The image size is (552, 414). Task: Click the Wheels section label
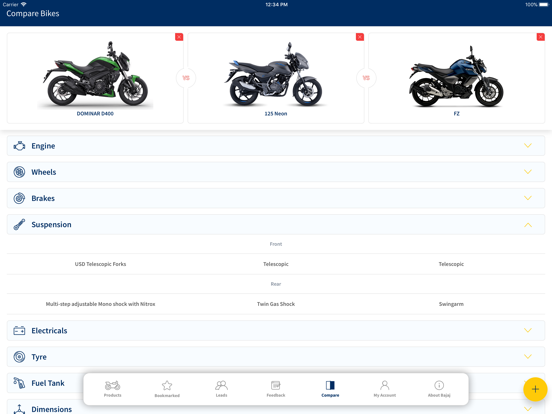pos(44,172)
